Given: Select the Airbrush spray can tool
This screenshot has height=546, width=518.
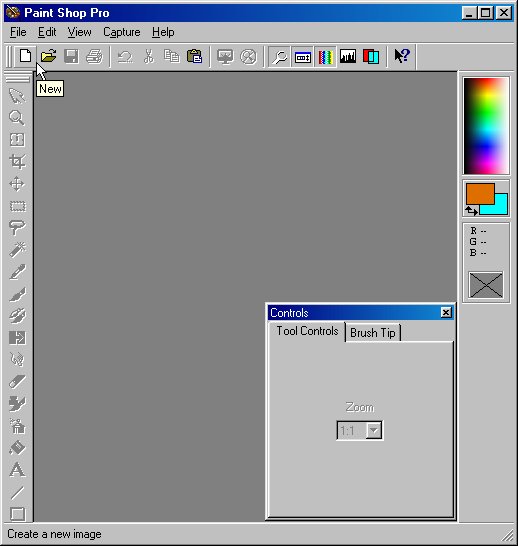Looking at the screenshot, I should [x=17, y=426].
